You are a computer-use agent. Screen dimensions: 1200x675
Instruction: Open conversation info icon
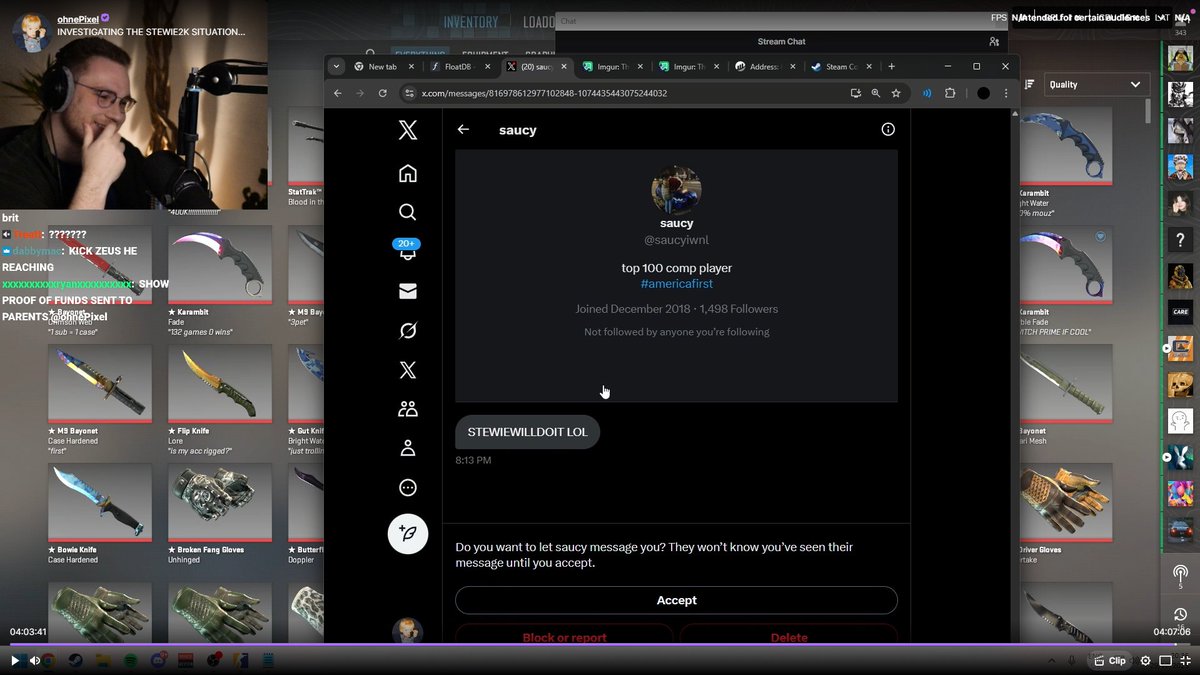888,129
